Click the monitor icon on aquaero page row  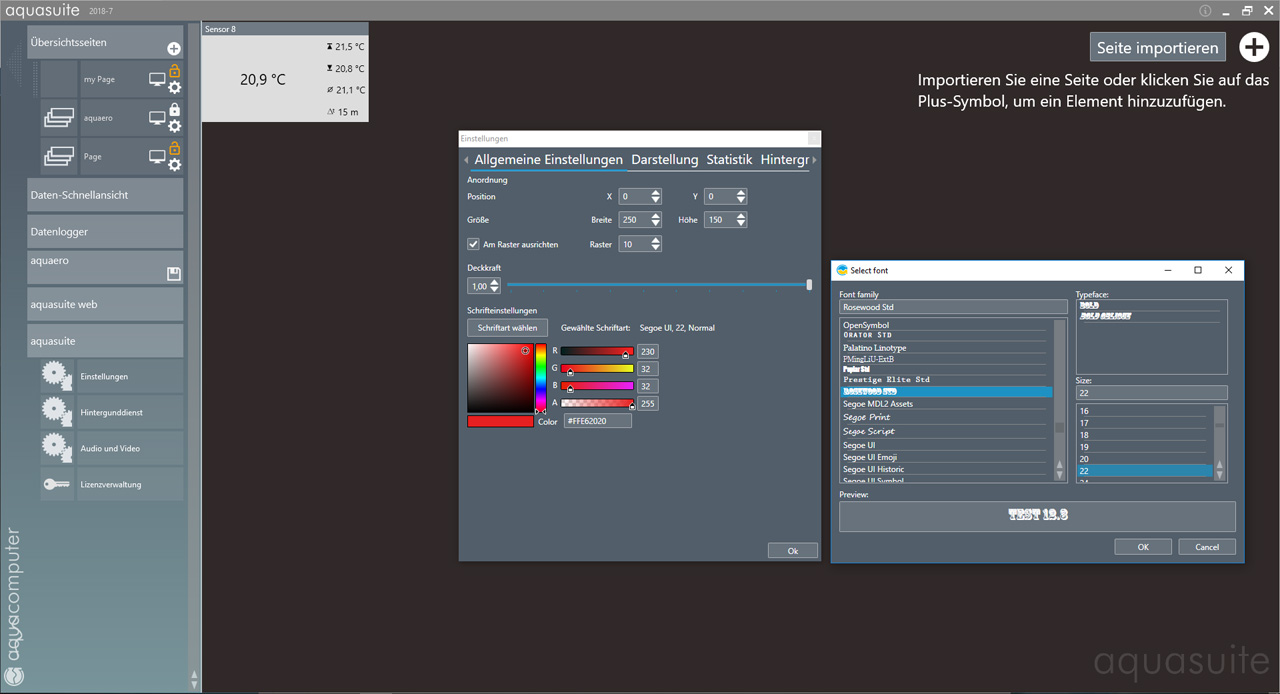(157, 118)
